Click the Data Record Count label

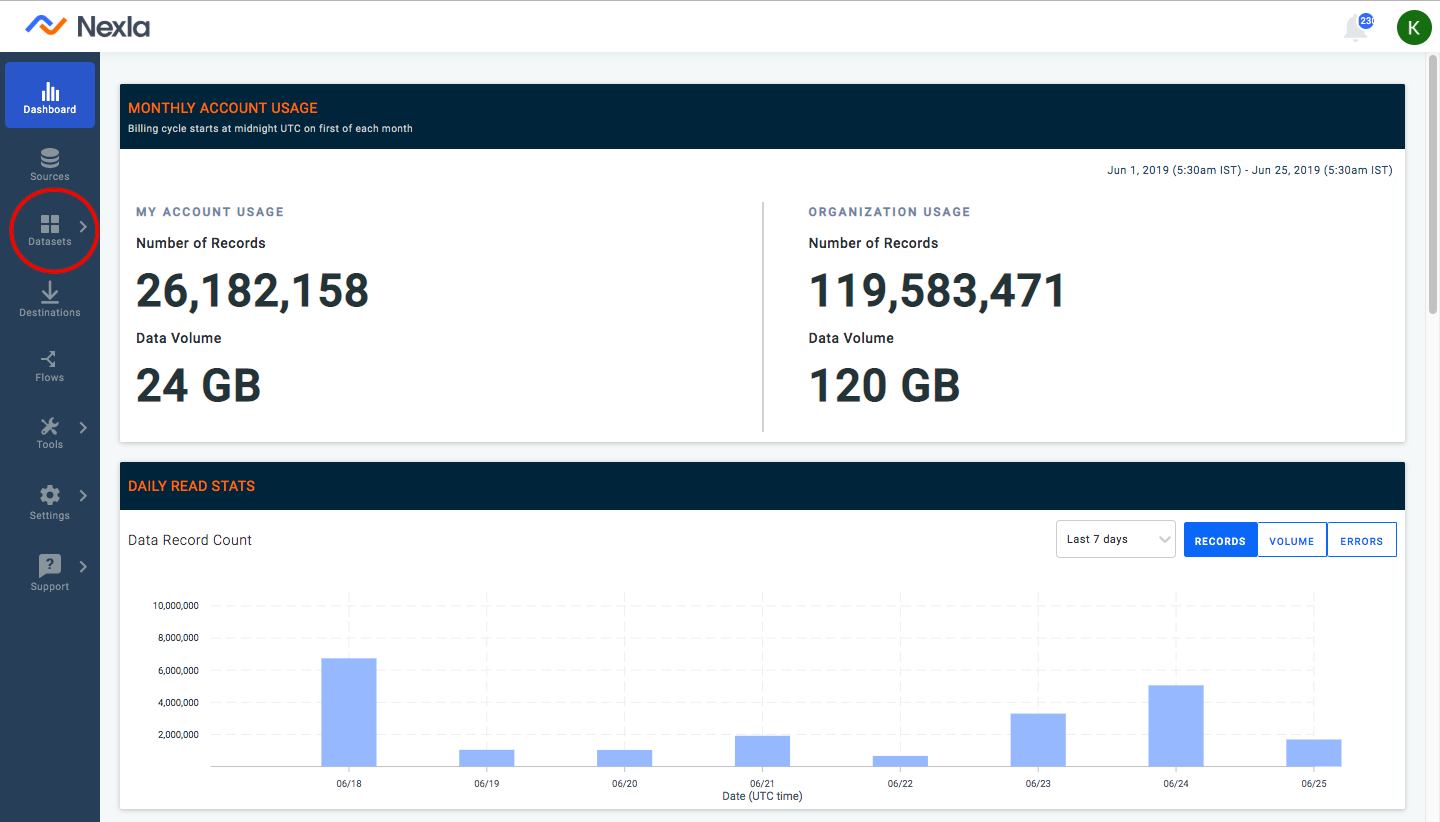190,540
